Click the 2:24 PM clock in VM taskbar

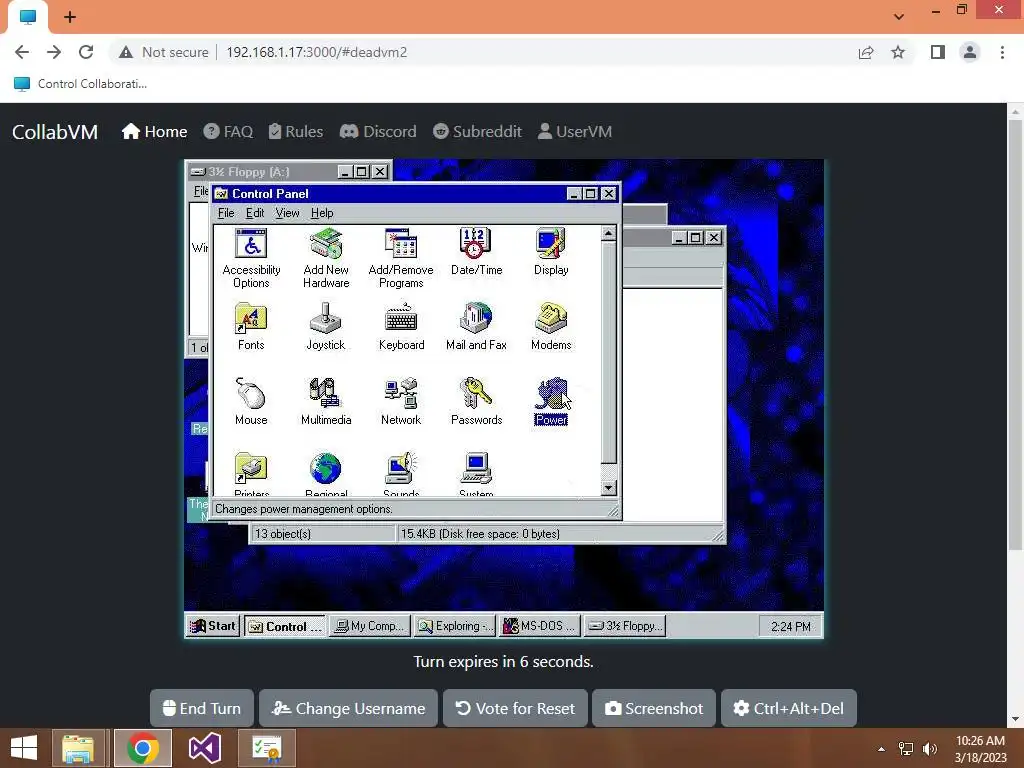790,626
